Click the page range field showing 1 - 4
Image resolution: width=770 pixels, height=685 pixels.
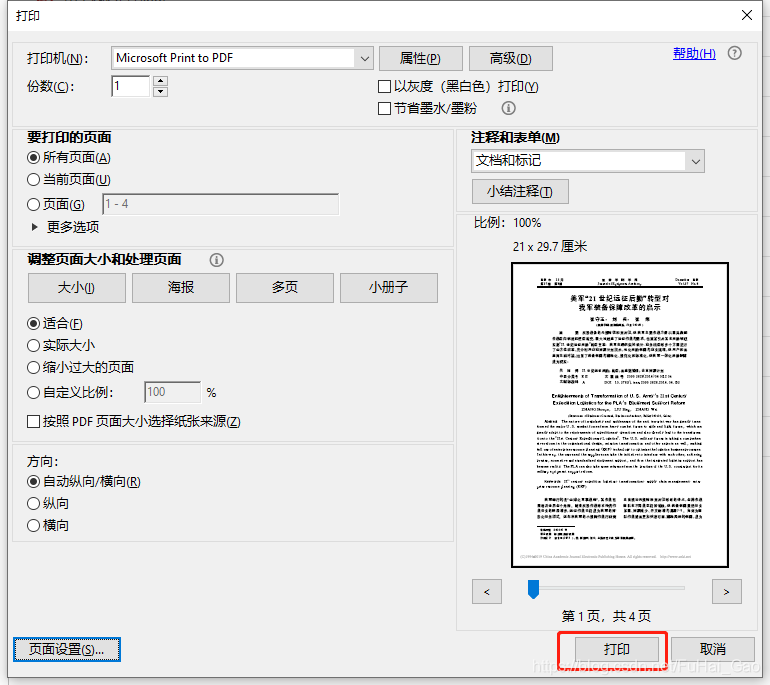point(220,204)
